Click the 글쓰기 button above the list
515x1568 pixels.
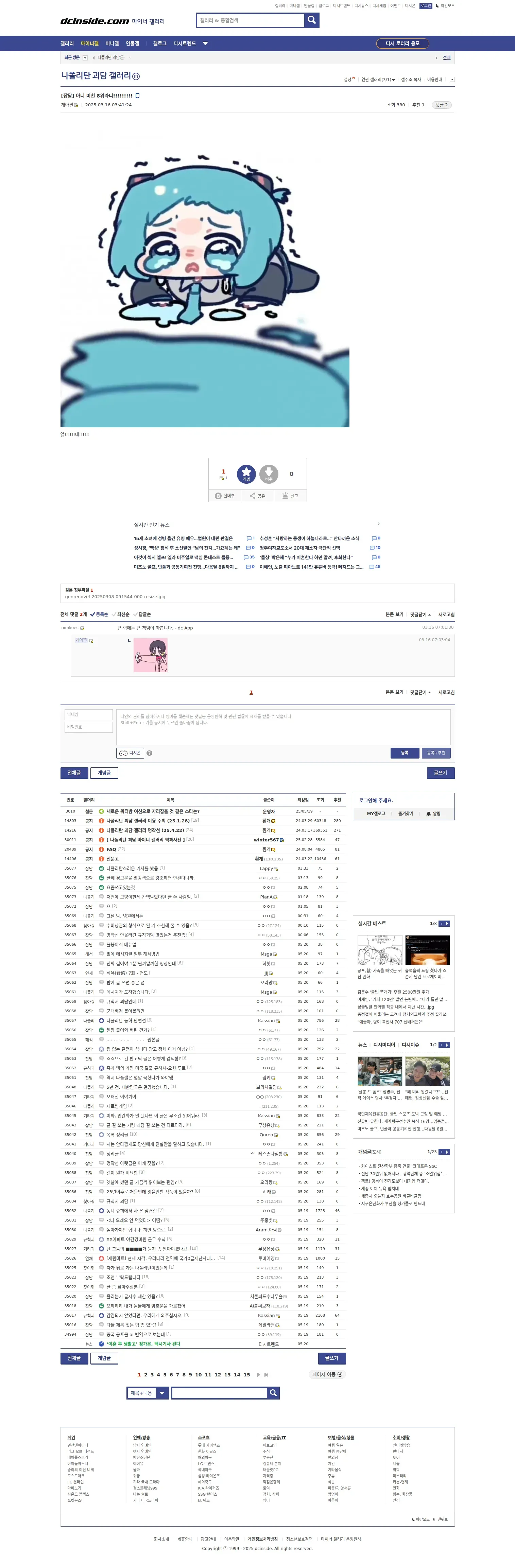(440, 772)
